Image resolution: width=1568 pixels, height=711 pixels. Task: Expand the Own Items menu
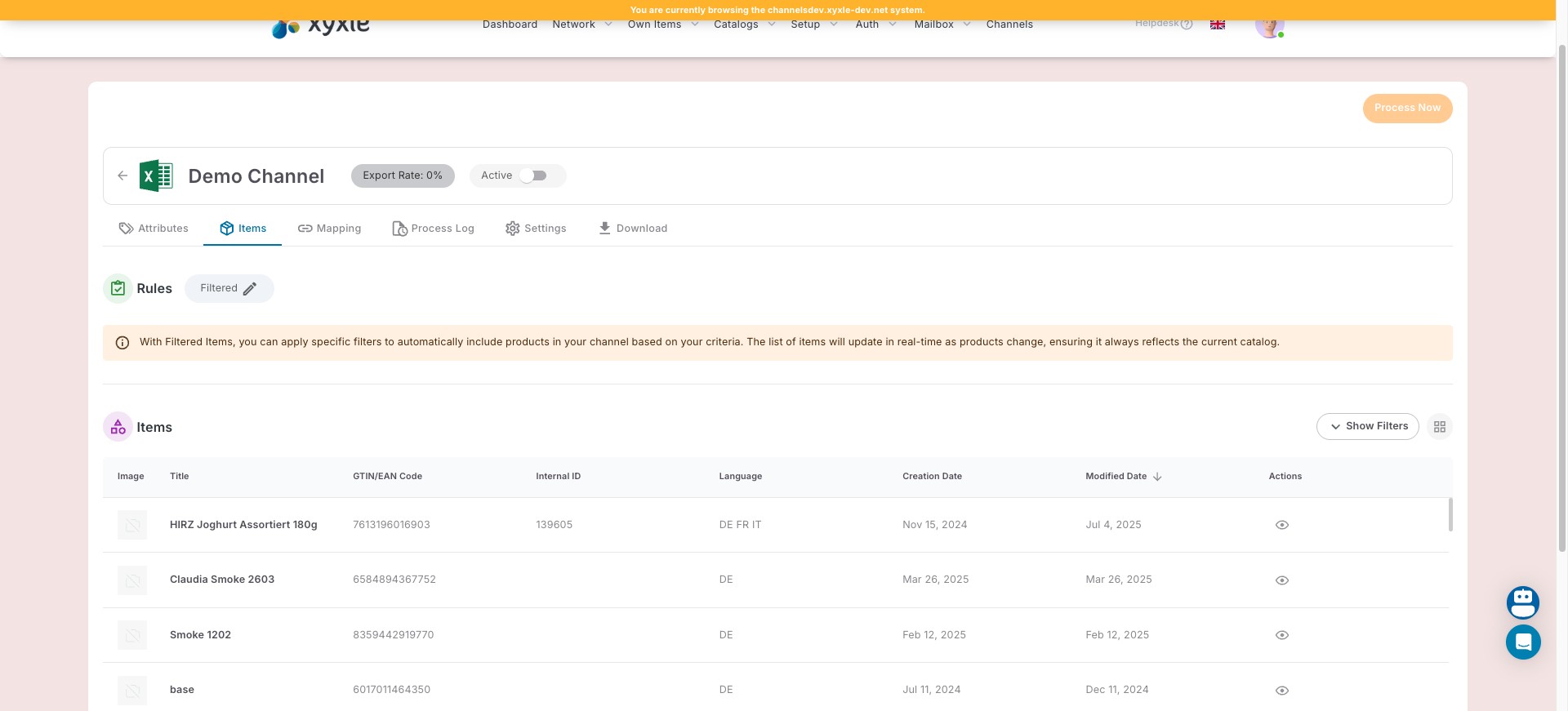[x=662, y=24]
